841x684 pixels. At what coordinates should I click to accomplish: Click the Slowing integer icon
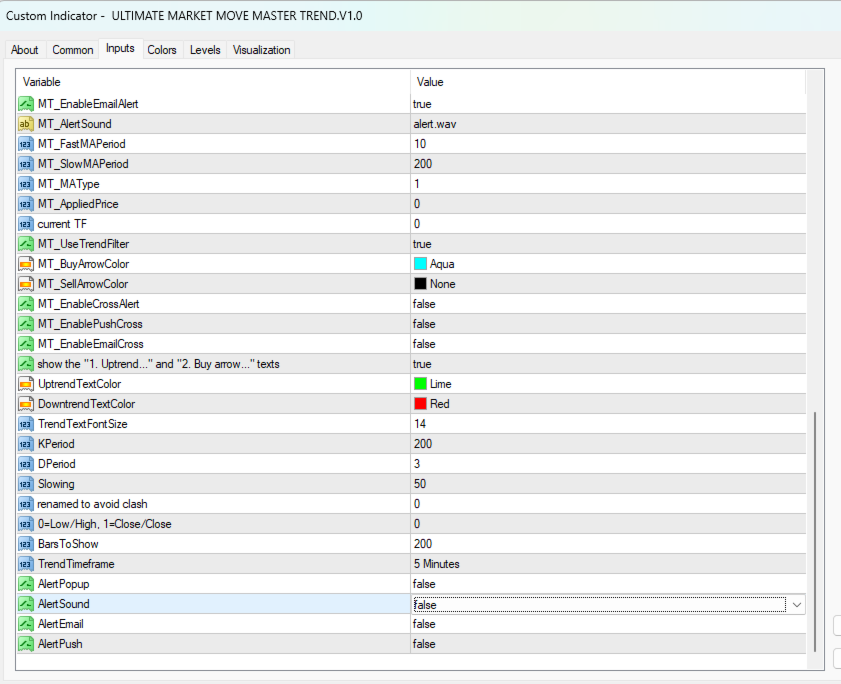pyautogui.click(x=26, y=484)
